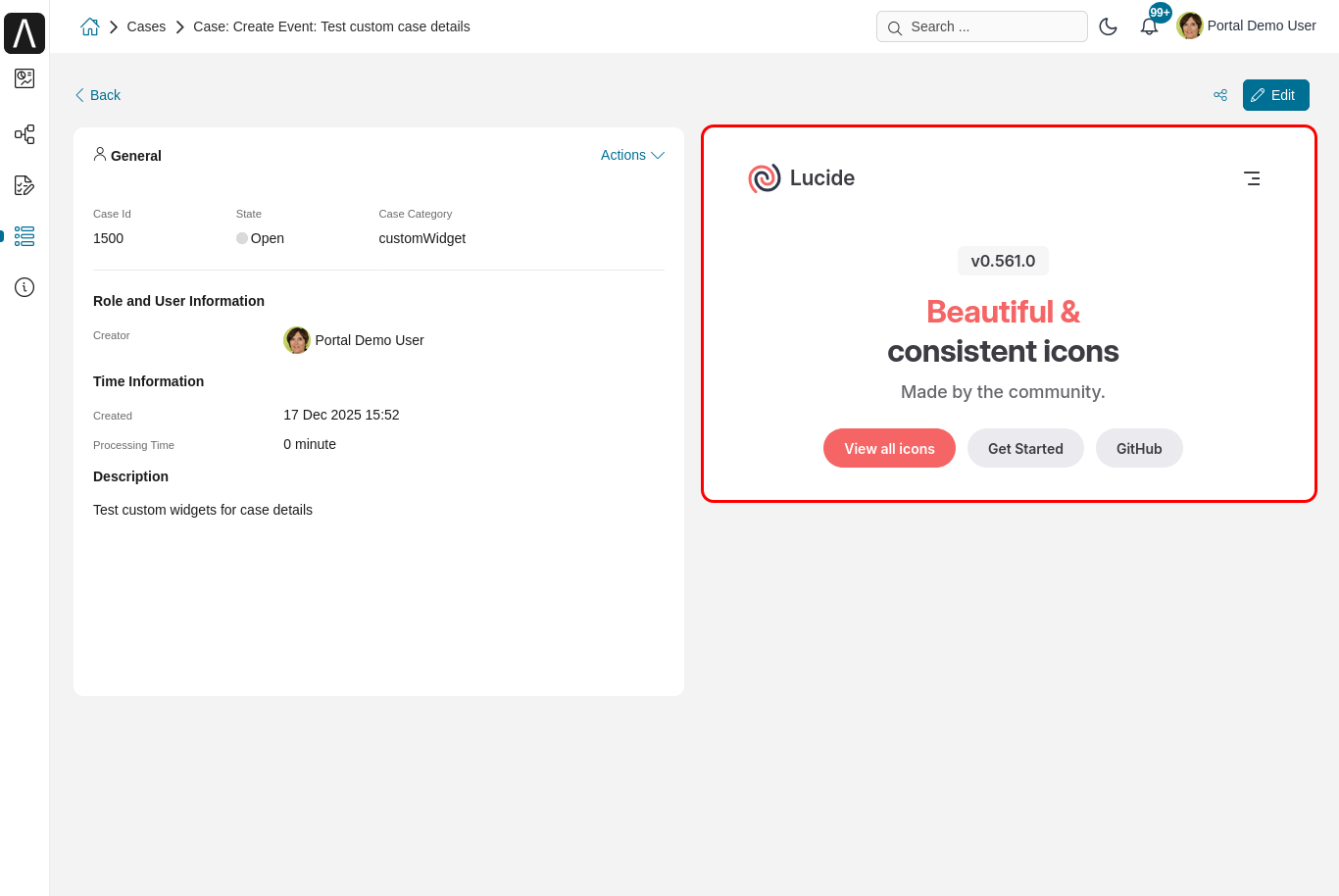Select the Cases list sidebar icon
The height and width of the screenshot is (896, 1339).
click(x=25, y=236)
